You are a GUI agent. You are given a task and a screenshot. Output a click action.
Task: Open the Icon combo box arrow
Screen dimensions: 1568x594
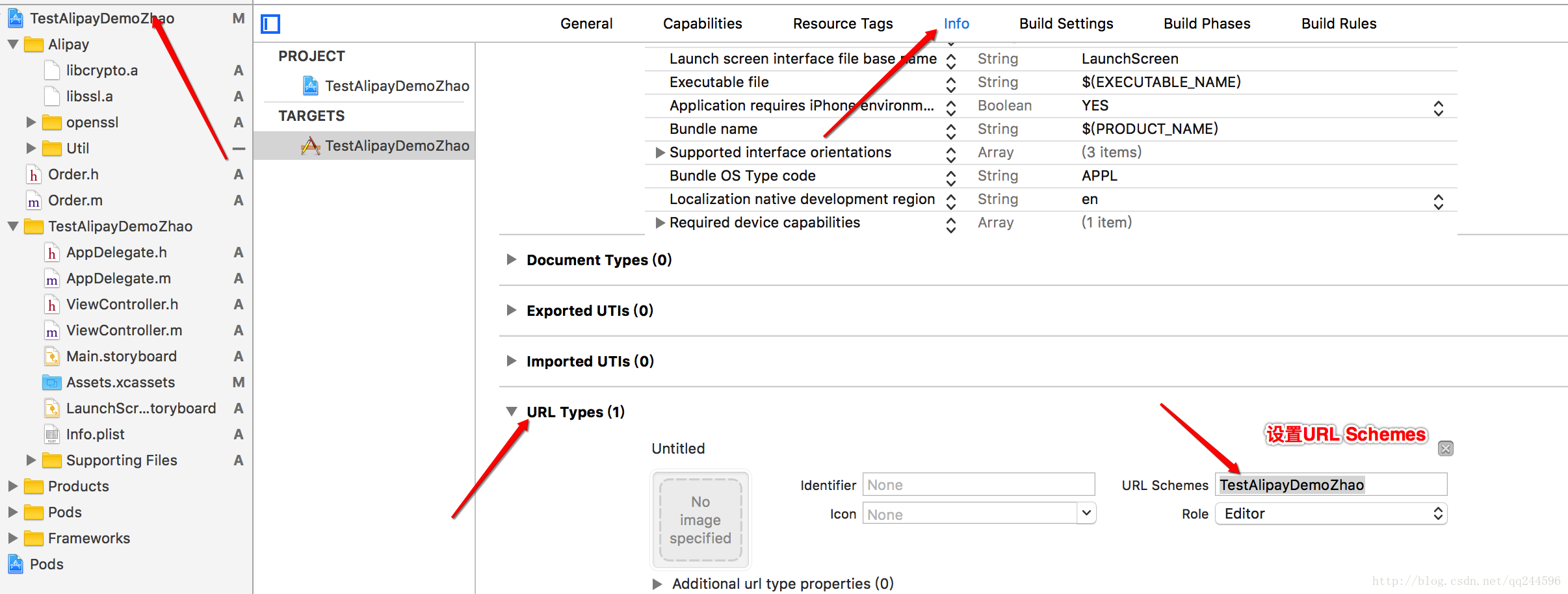pyautogui.click(x=1086, y=513)
